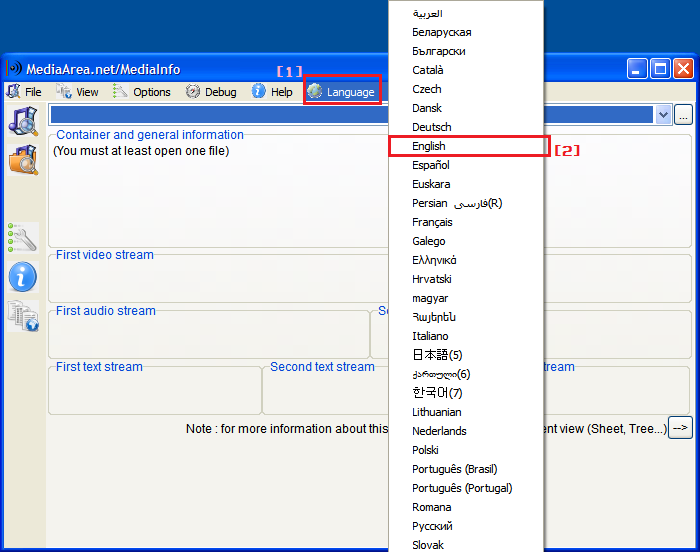Click the blue About info sidebar icon
Screen dimensions: 700x552
point(23,277)
